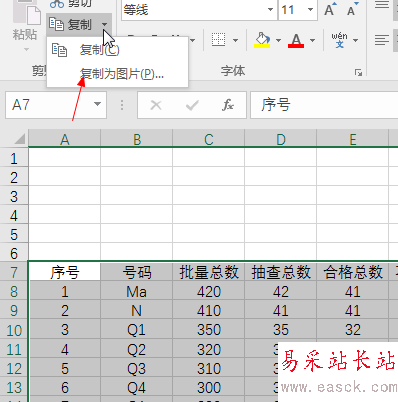
Task: Click the cancel X formula bar button
Action: tap(156, 105)
